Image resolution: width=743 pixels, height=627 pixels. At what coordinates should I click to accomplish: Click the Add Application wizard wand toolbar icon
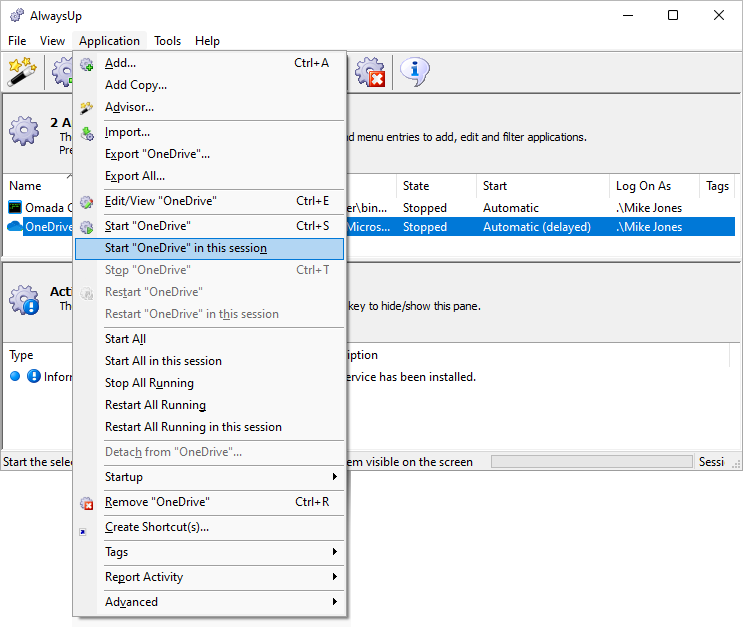[22, 72]
